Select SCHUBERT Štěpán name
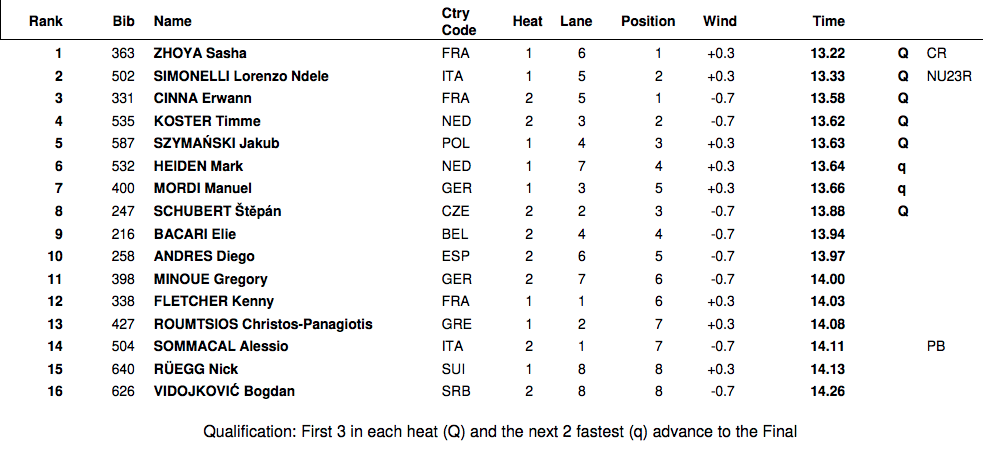The image size is (983, 450). [219, 211]
